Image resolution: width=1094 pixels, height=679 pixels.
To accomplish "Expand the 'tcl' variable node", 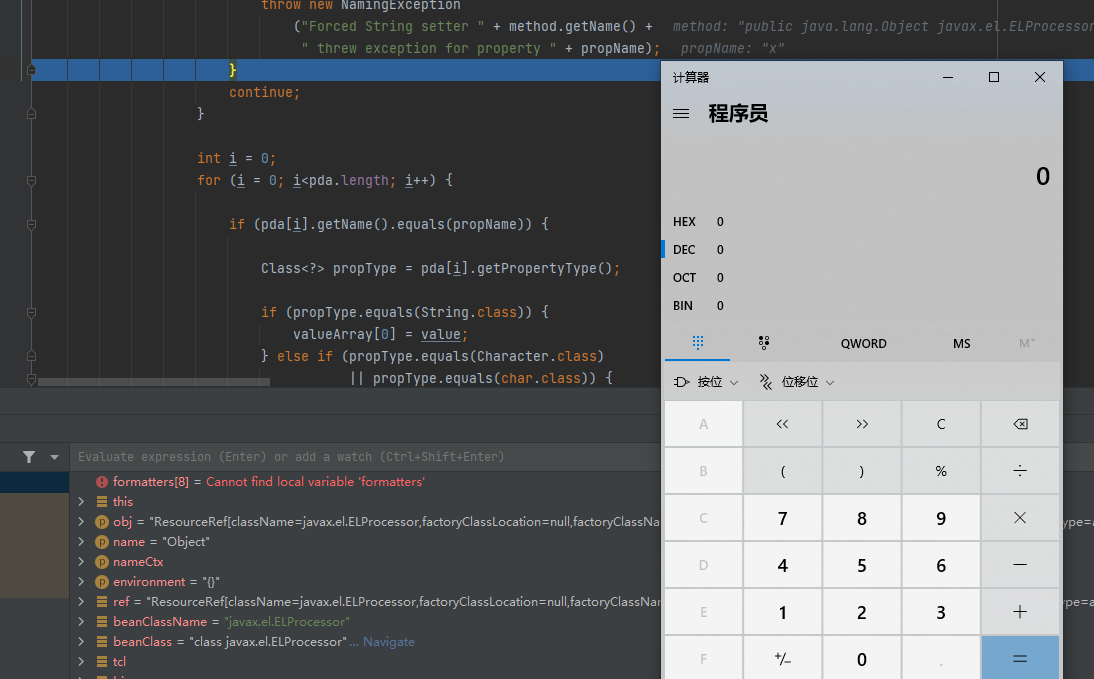I will point(81,662).
